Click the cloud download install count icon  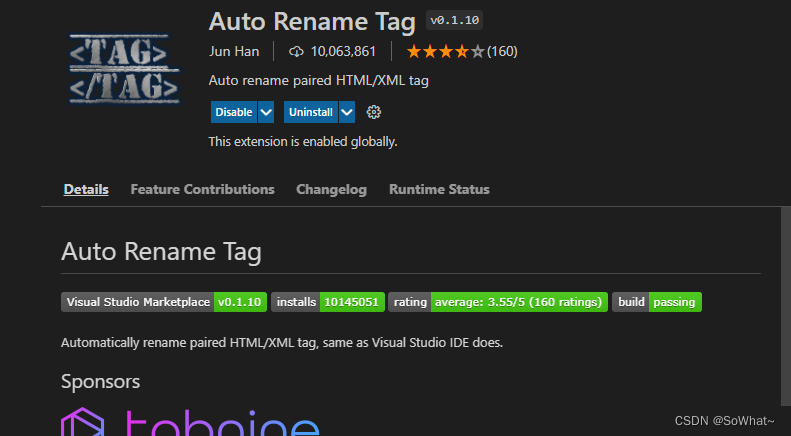click(296, 51)
